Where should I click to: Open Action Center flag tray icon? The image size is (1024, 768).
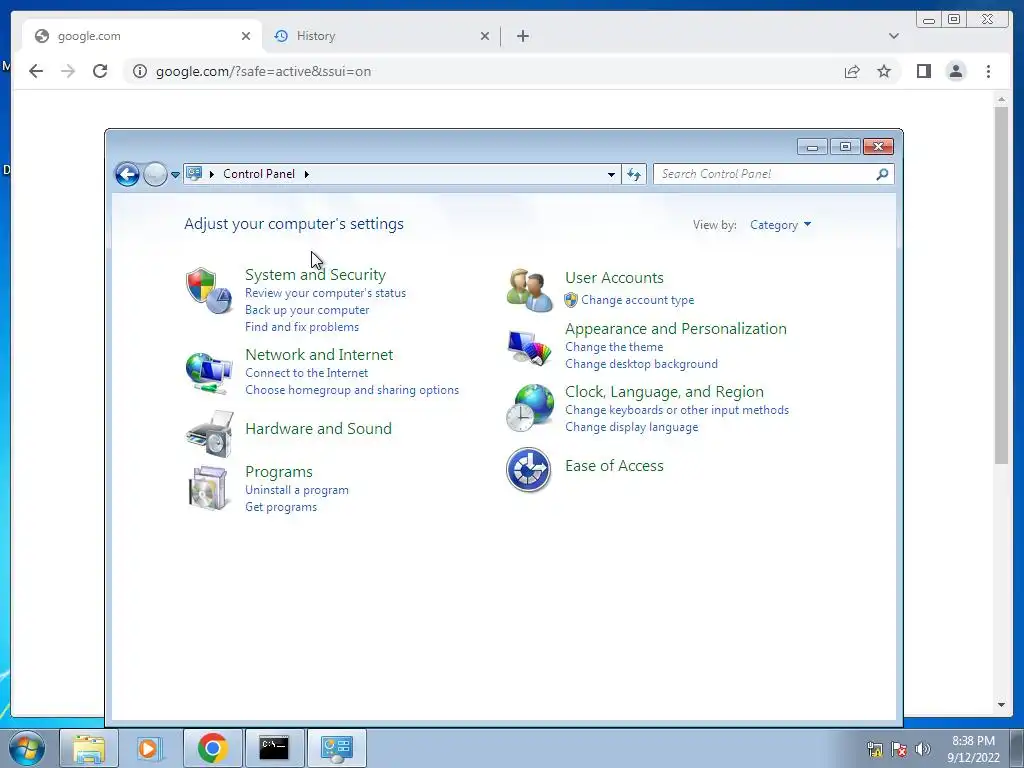tap(899, 749)
